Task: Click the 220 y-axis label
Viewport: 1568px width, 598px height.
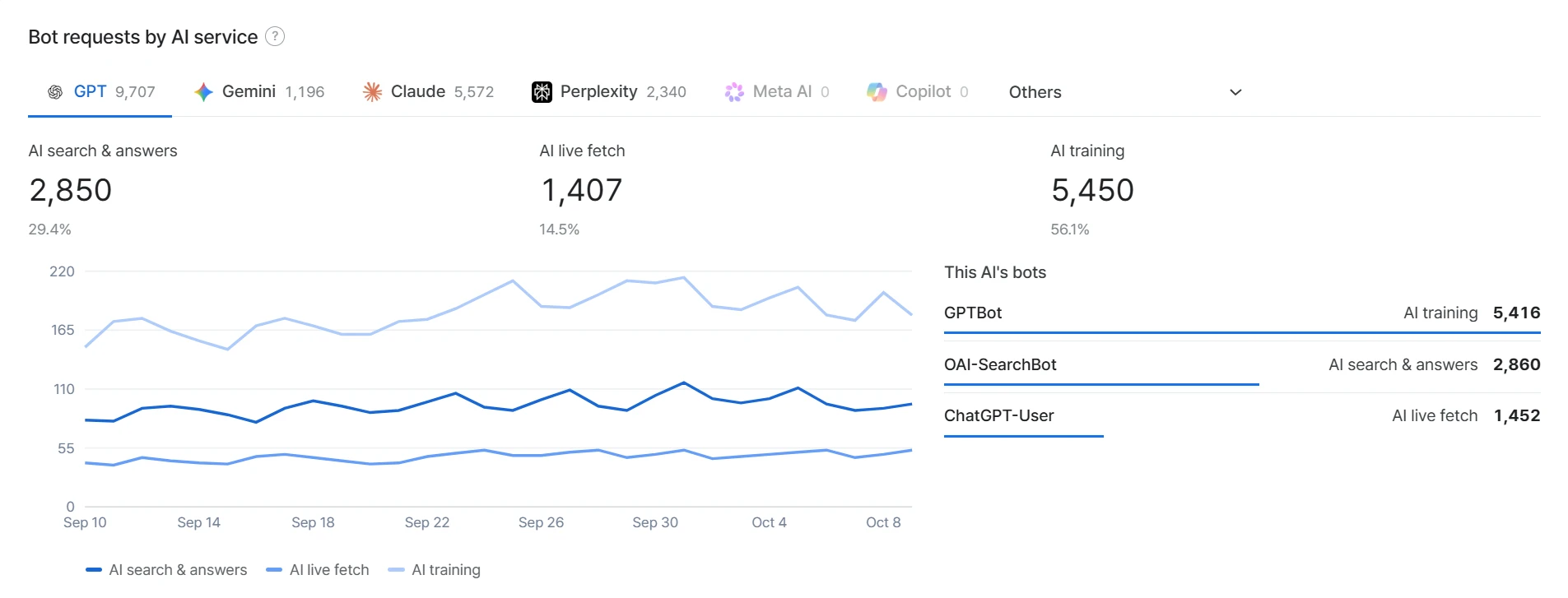Action: [x=63, y=271]
